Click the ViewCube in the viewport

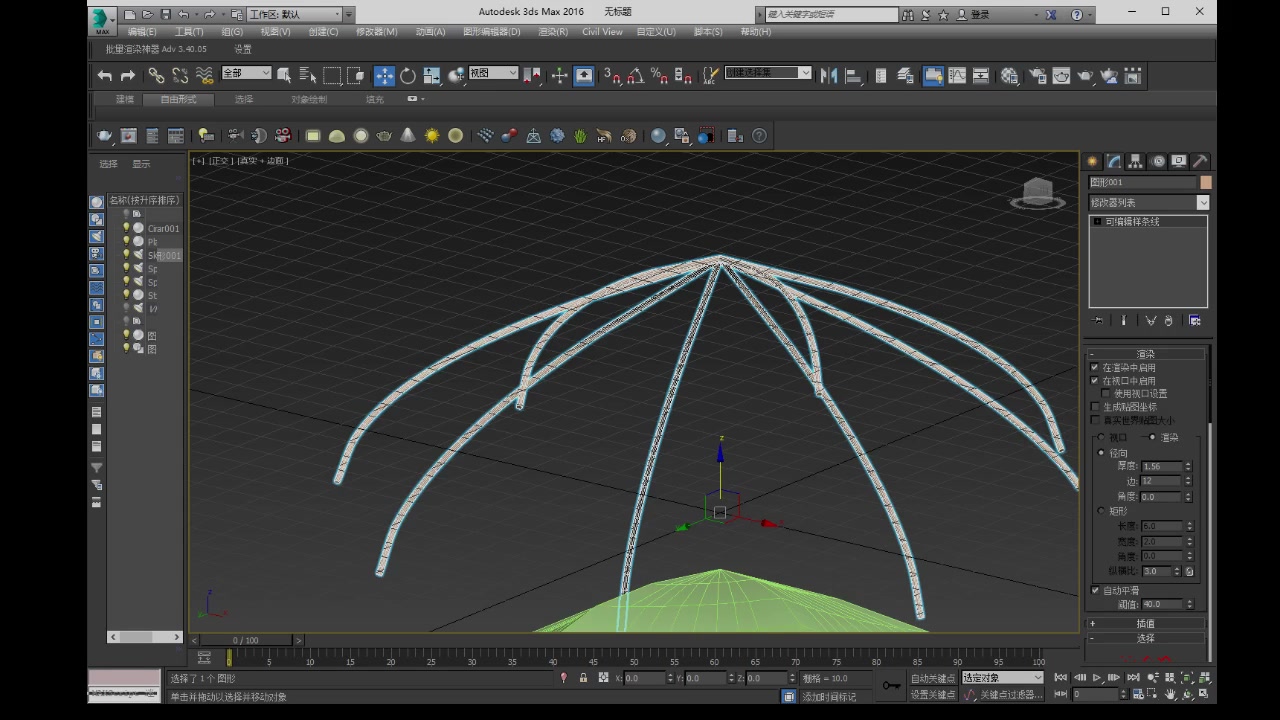coord(1038,193)
